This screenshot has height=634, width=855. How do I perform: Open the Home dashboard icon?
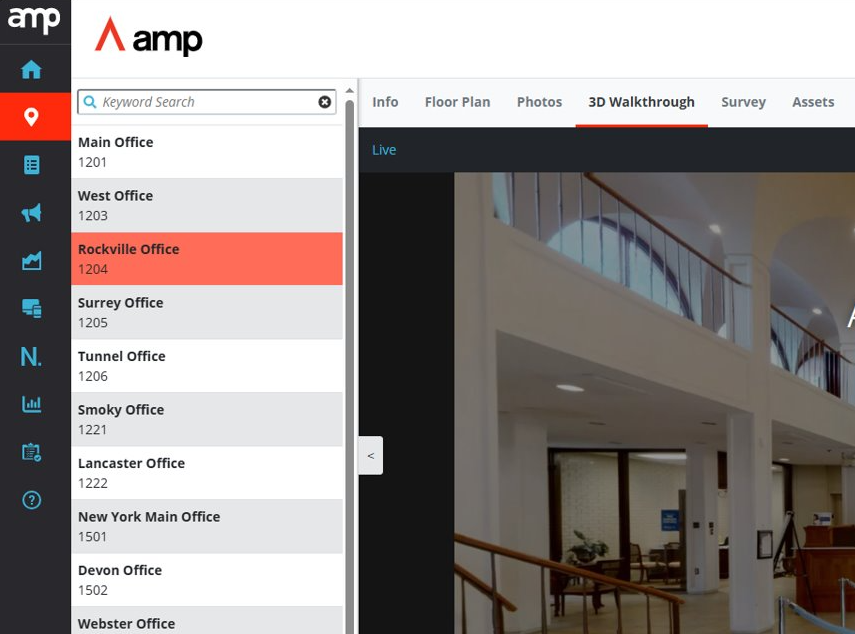[33, 69]
